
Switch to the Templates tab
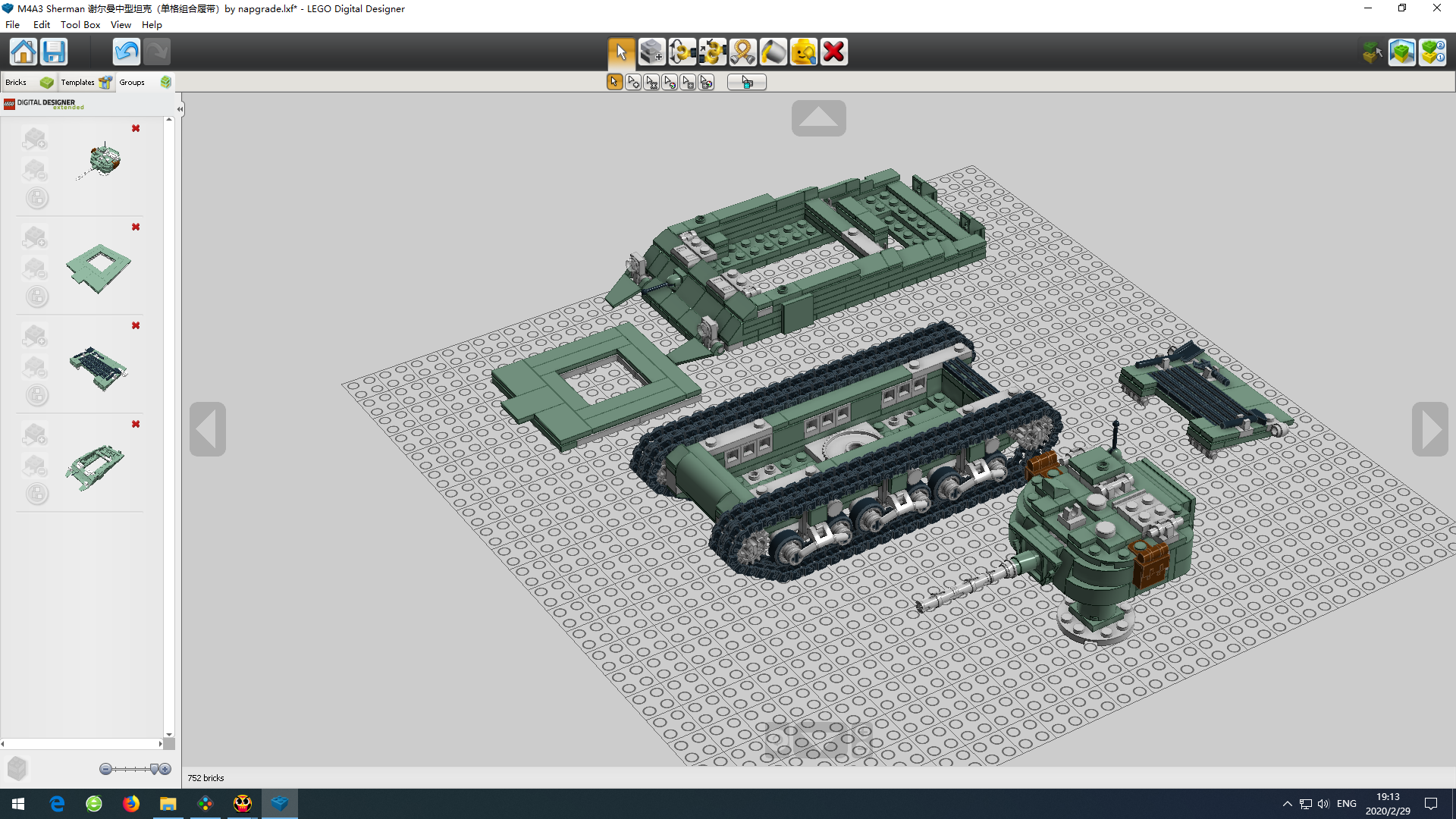pyautogui.click(x=86, y=82)
